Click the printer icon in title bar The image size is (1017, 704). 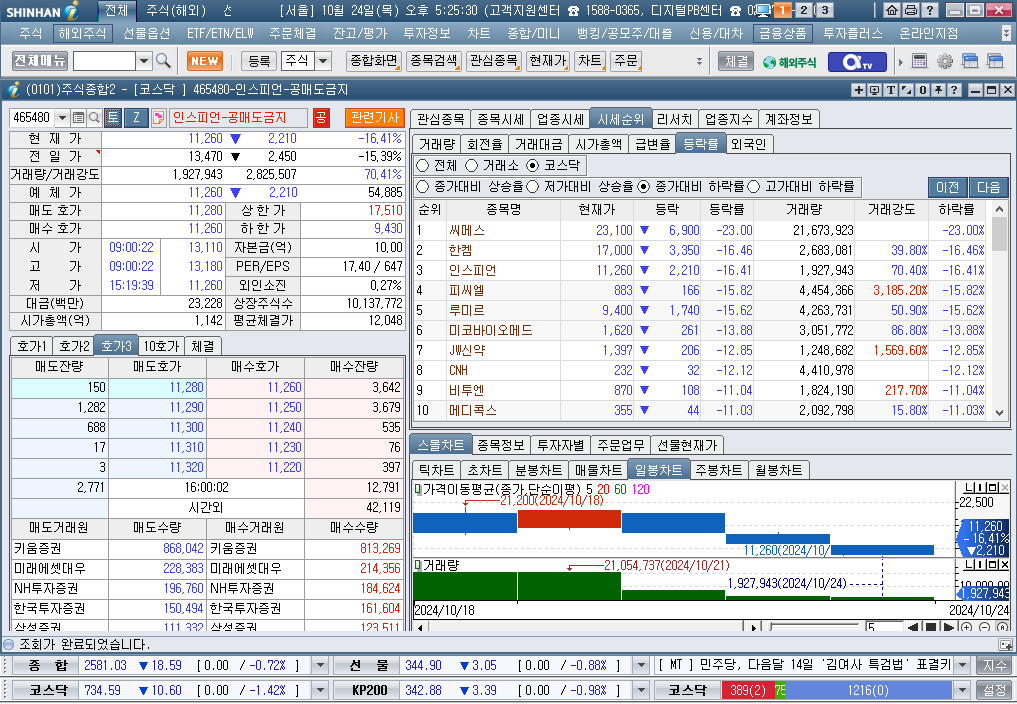[x=911, y=10]
